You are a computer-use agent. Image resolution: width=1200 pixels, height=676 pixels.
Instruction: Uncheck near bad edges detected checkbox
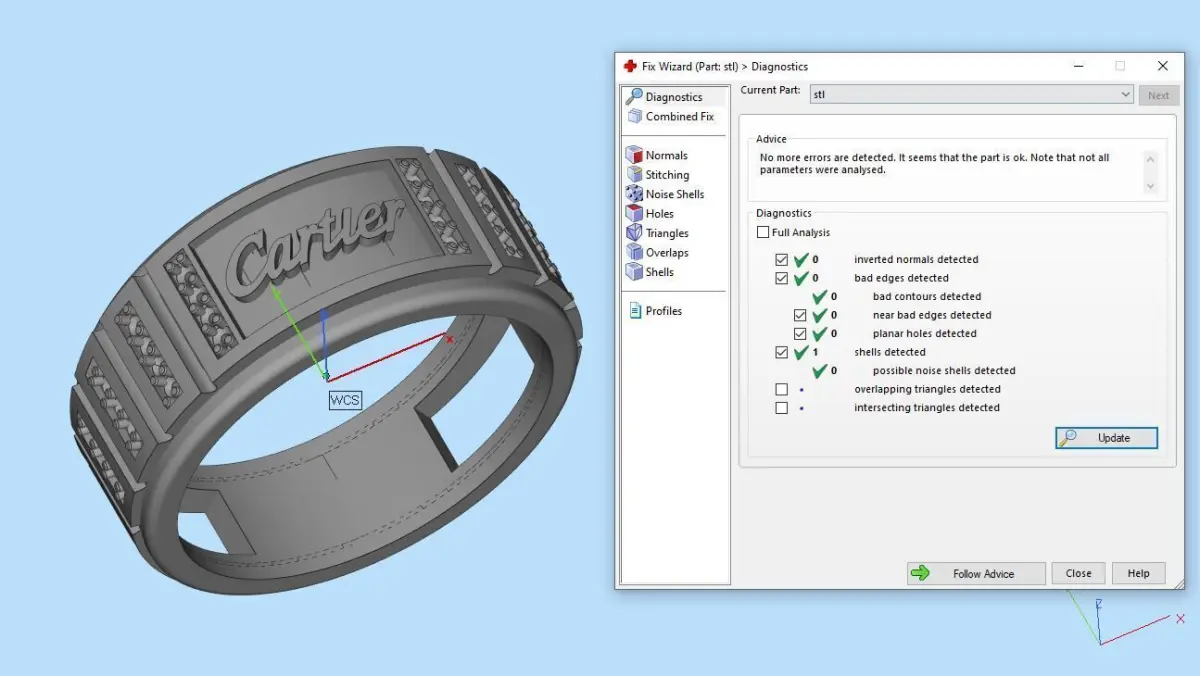(x=800, y=315)
